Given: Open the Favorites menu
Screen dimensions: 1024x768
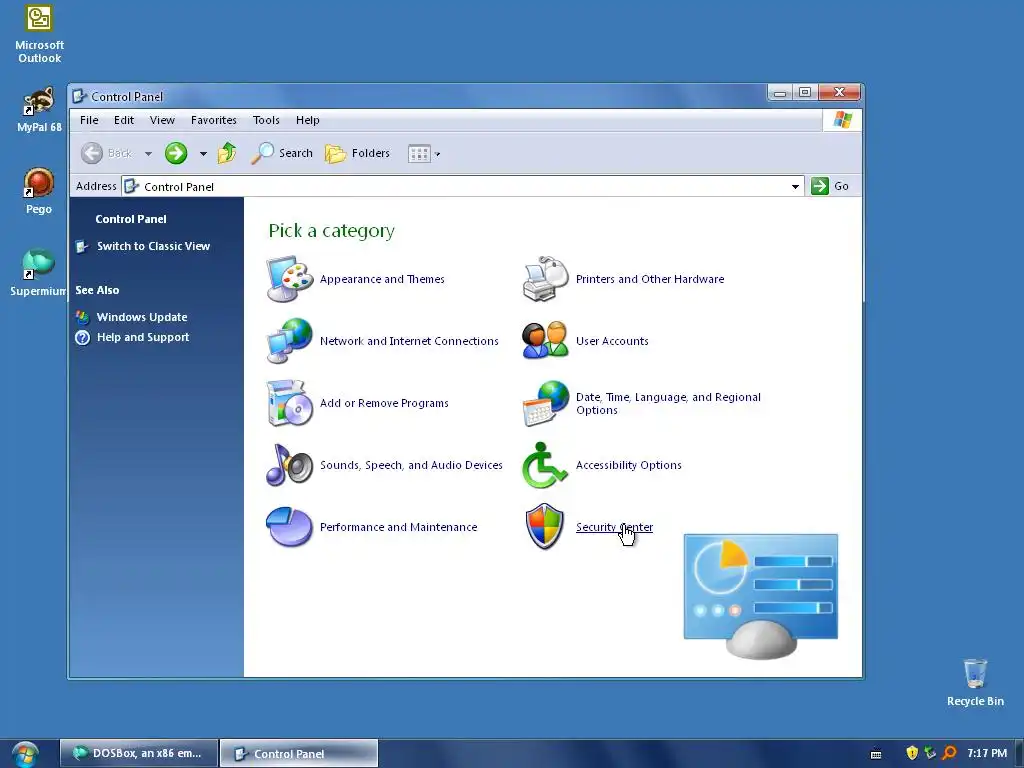Looking at the screenshot, I should click(214, 120).
